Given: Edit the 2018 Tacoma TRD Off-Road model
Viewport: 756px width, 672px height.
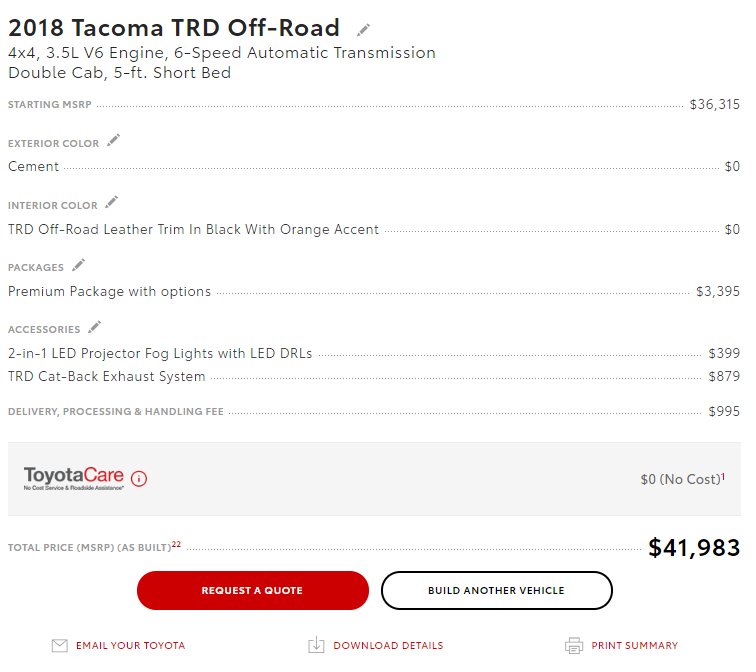Looking at the screenshot, I should coord(364,30).
